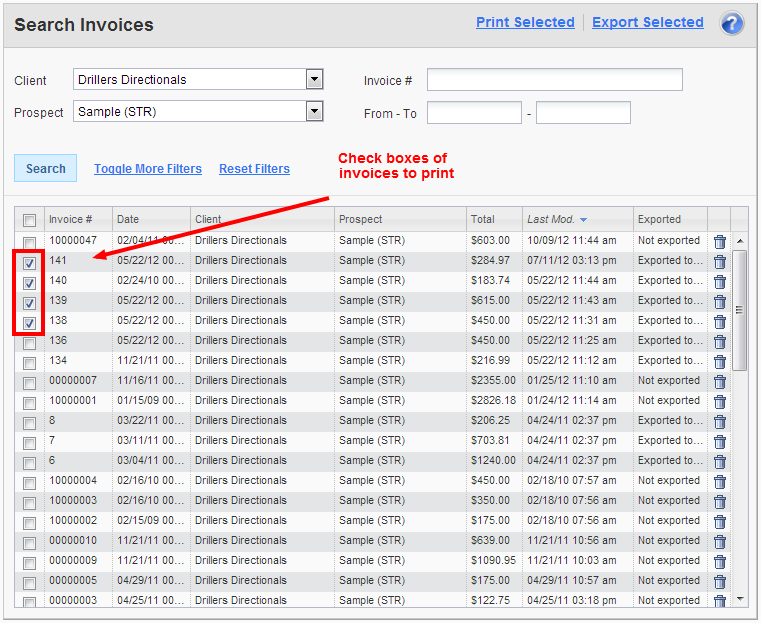Image resolution: width=761 pixels, height=623 pixels.
Task: Toggle the select-all checkbox in table header
Action: pos(30,221)
